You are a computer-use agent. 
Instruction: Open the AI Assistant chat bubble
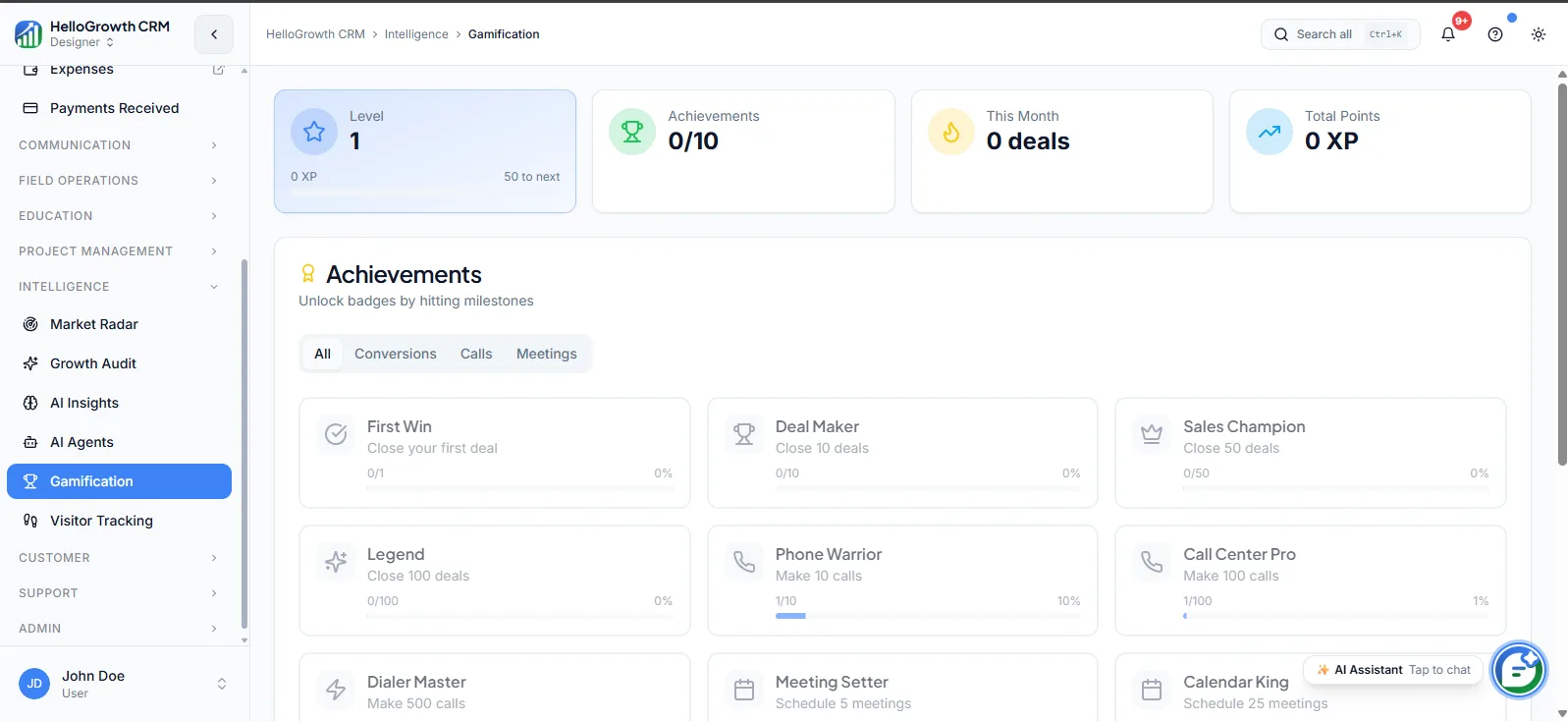[1519, 670]
